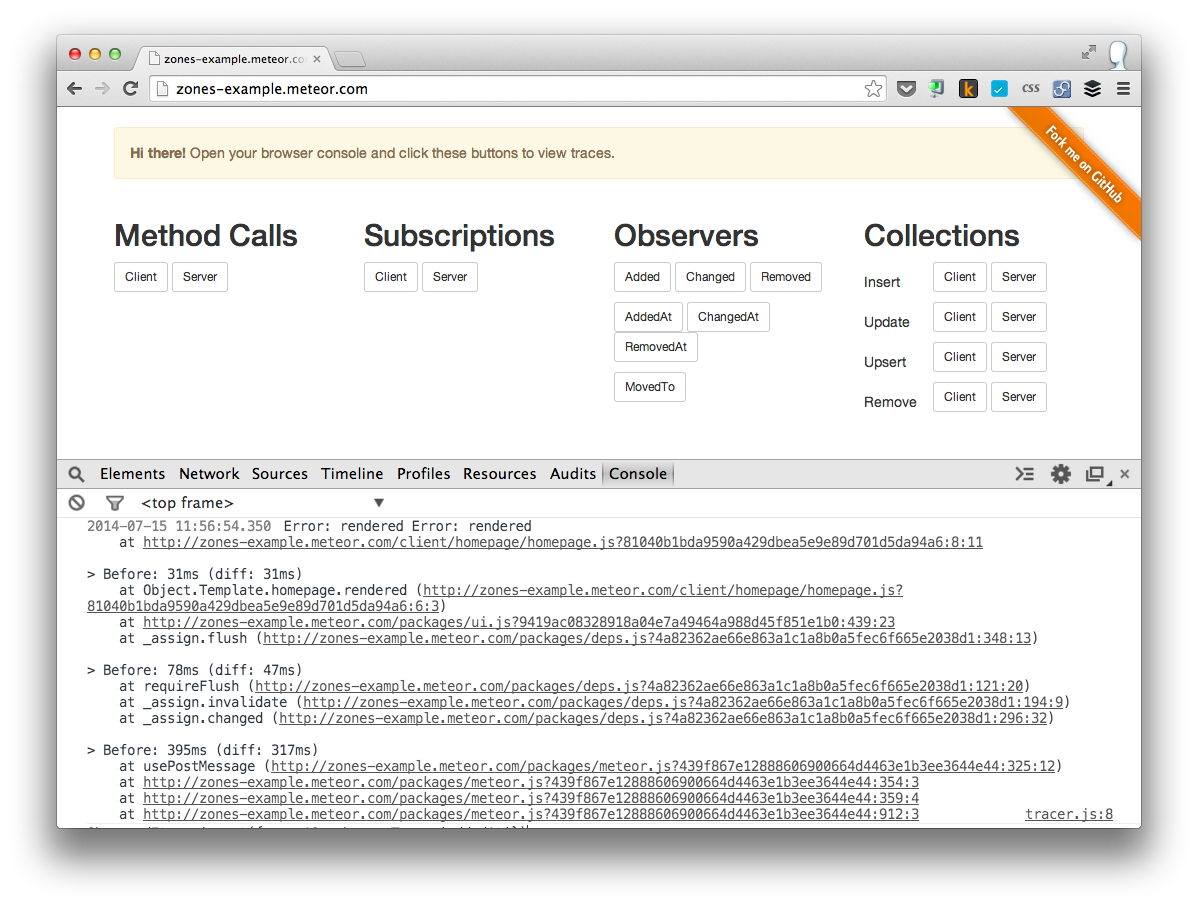Click the blue checkmark extension icon

point(999,88)
